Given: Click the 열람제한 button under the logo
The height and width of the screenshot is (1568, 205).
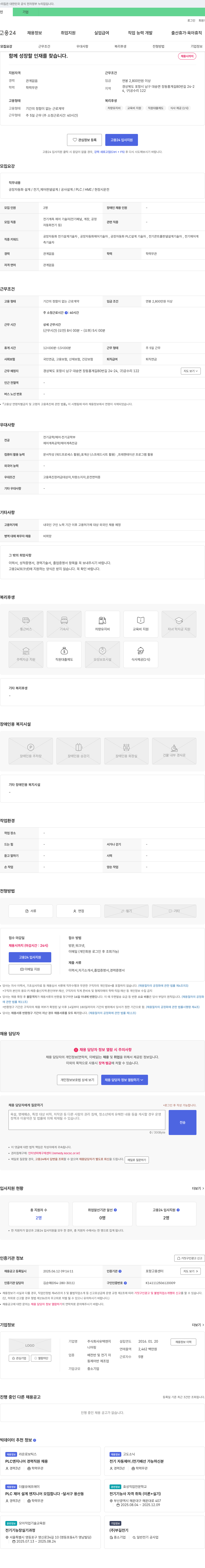Looking at the screenshot, I should [41, 1358].
